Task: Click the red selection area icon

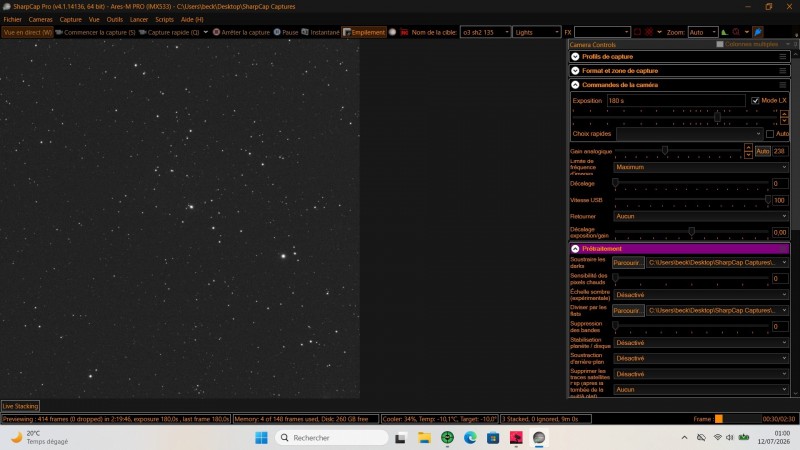Action: [x=637, y=32]
